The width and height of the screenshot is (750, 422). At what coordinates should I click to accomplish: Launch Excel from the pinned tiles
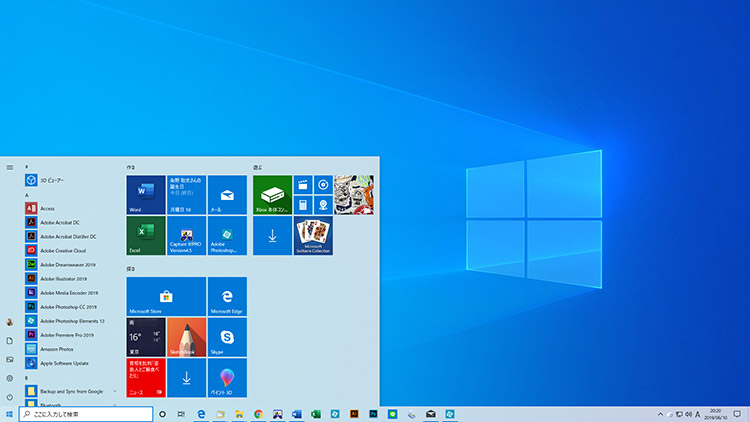coord(145,236)
